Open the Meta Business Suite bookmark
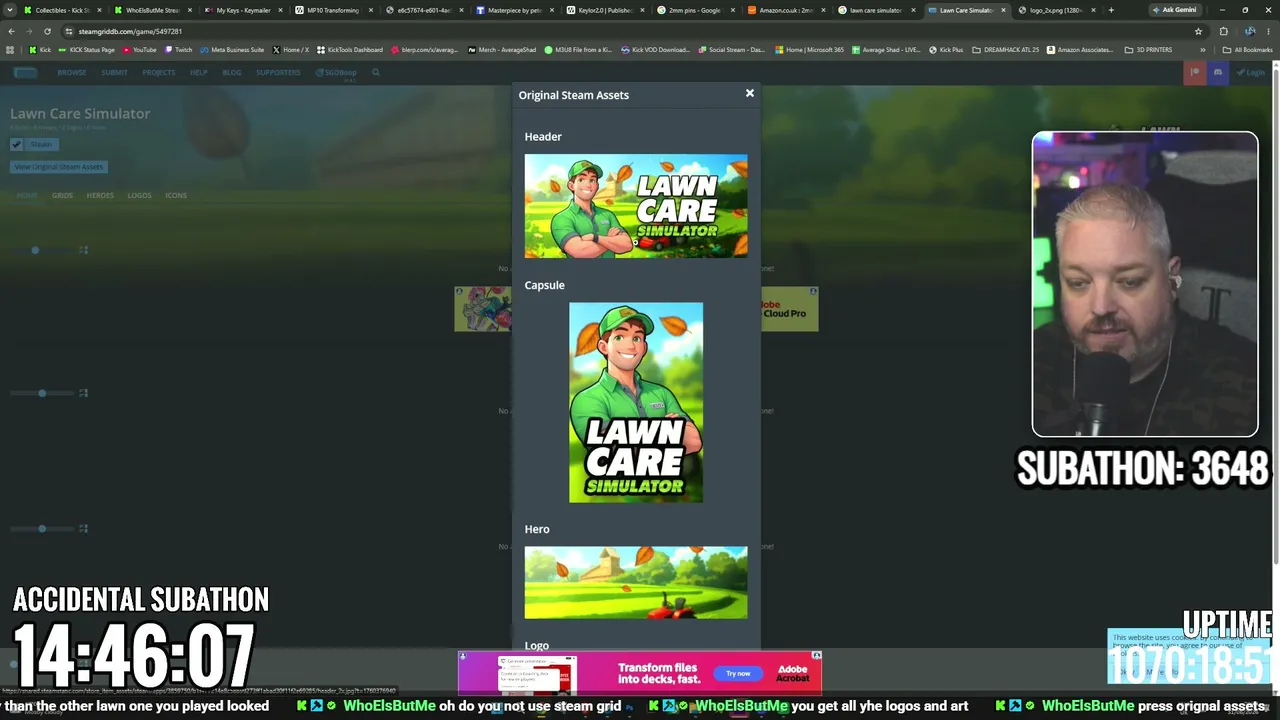 [232, 50]
